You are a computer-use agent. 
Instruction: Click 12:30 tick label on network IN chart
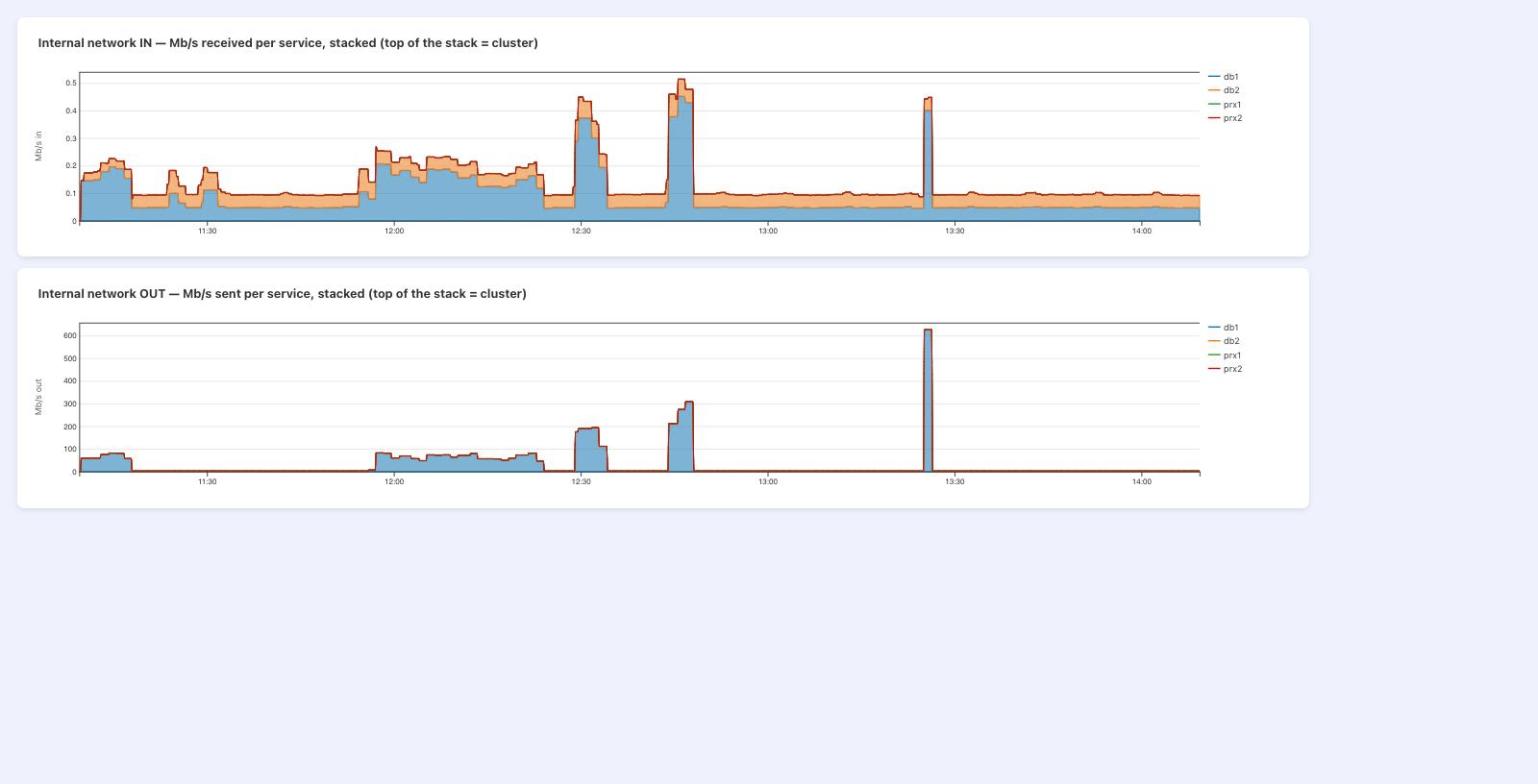pyautogui.click(x=581, y=231)
